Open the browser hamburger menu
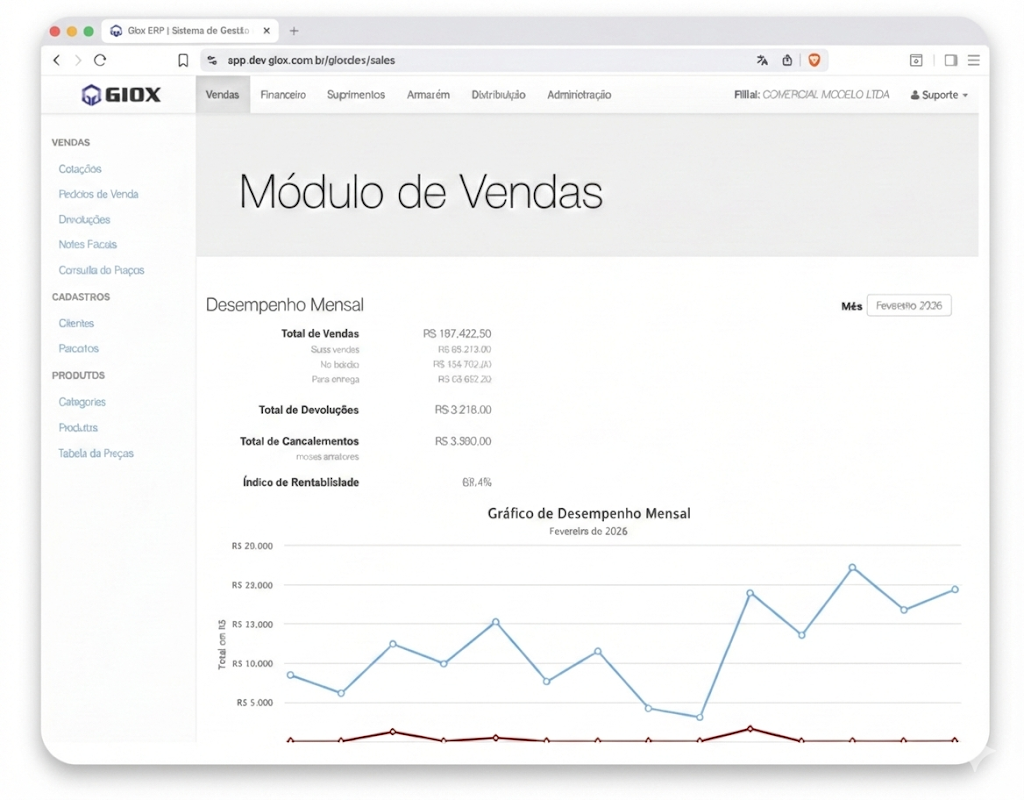 pyautogui.click(x=973, y=60)
